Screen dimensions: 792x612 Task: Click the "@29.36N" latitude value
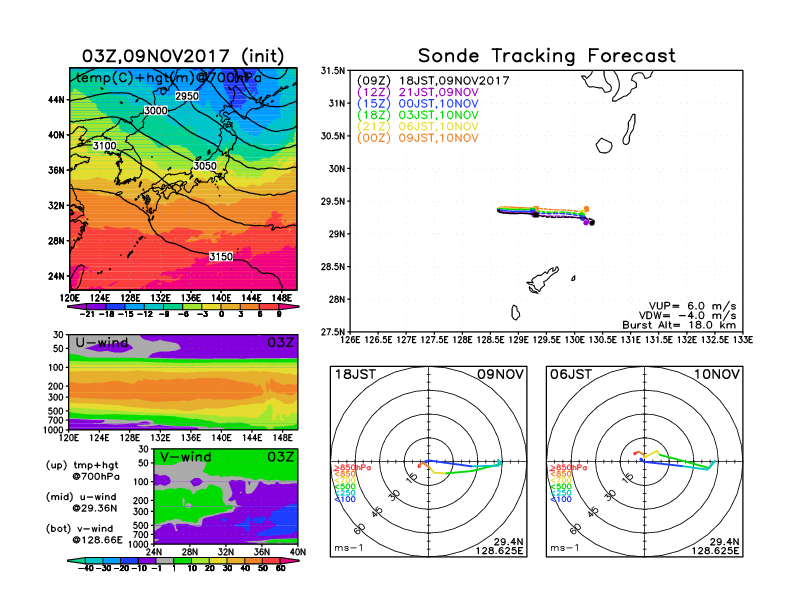click(95, 508)
